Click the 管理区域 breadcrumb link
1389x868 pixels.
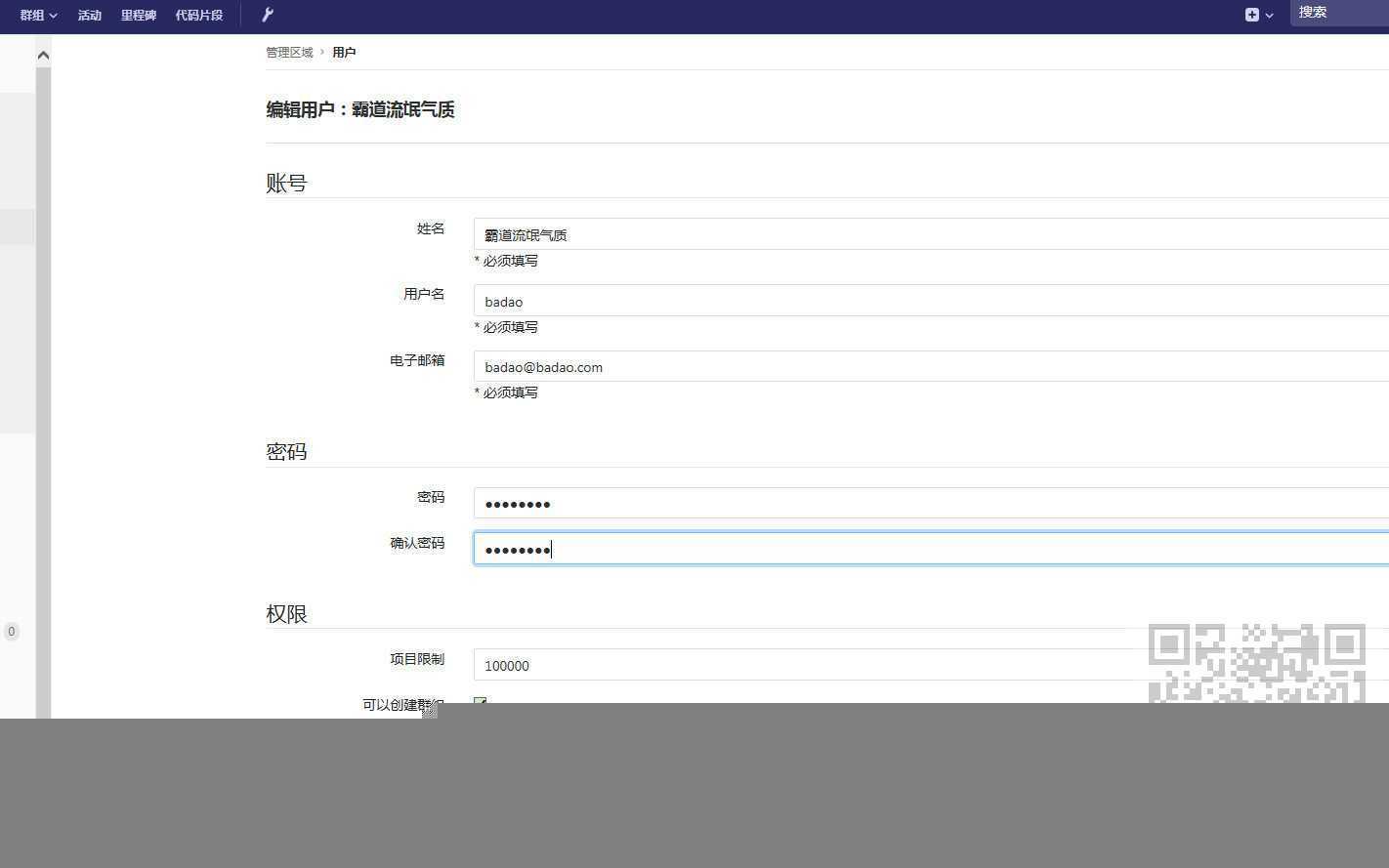[x=289, y=53]
